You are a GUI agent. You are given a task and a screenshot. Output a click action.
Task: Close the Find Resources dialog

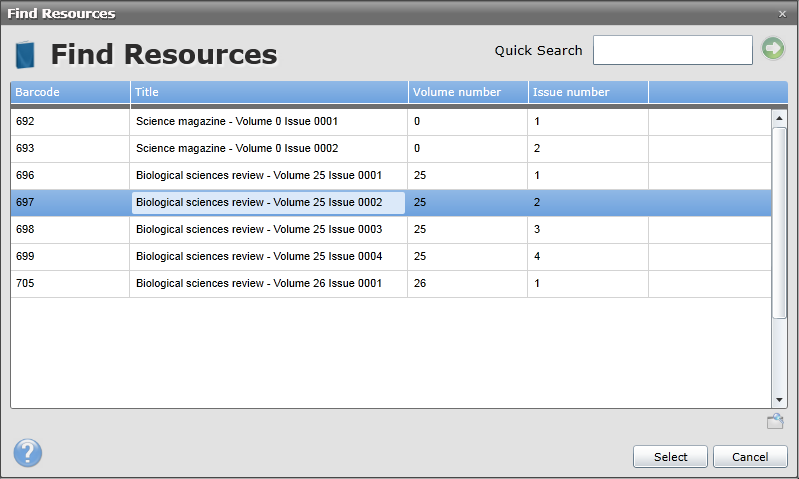tap(782, 14)
